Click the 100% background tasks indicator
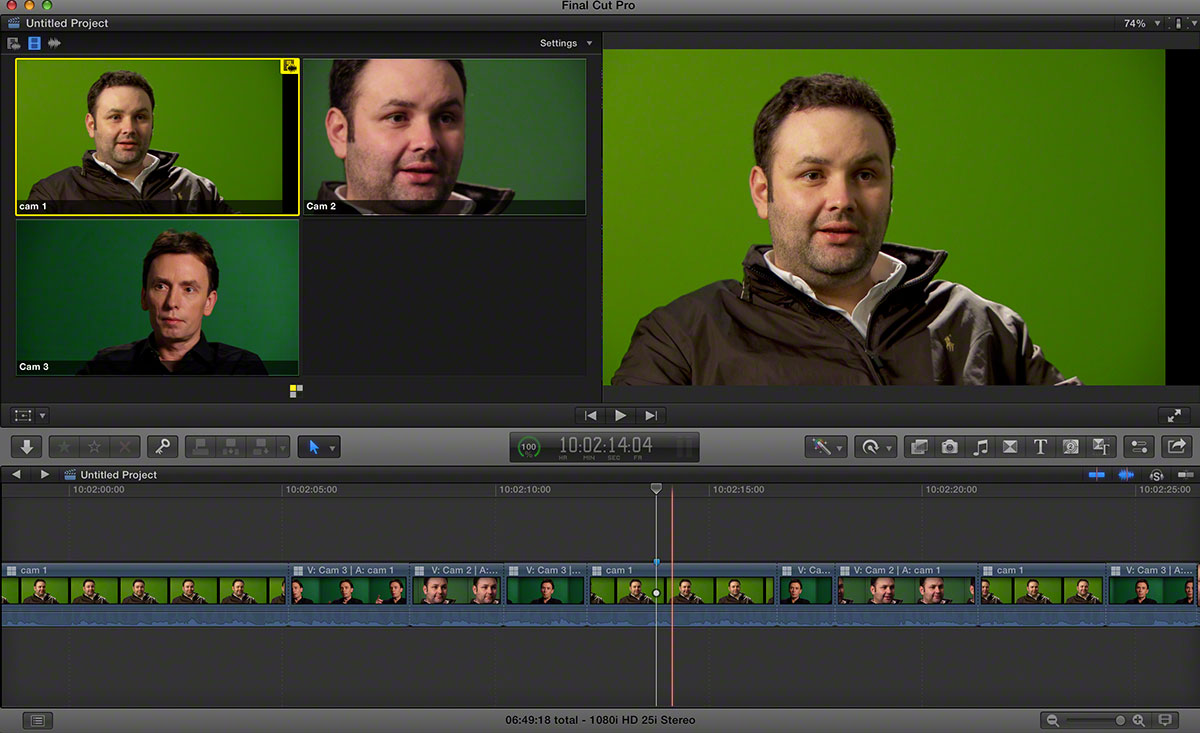1200x733 pixels. pos(530,447)
